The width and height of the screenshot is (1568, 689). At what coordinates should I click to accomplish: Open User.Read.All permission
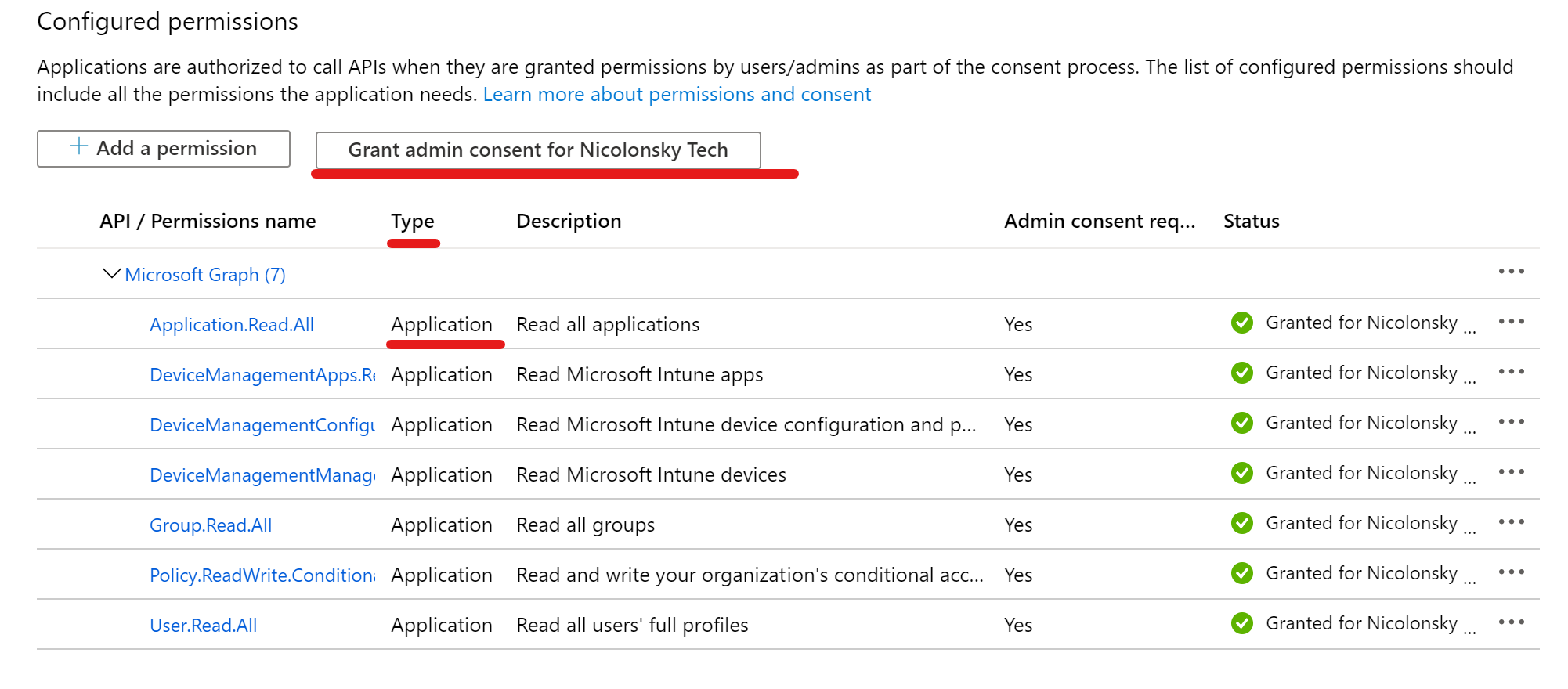click(204, 626)
